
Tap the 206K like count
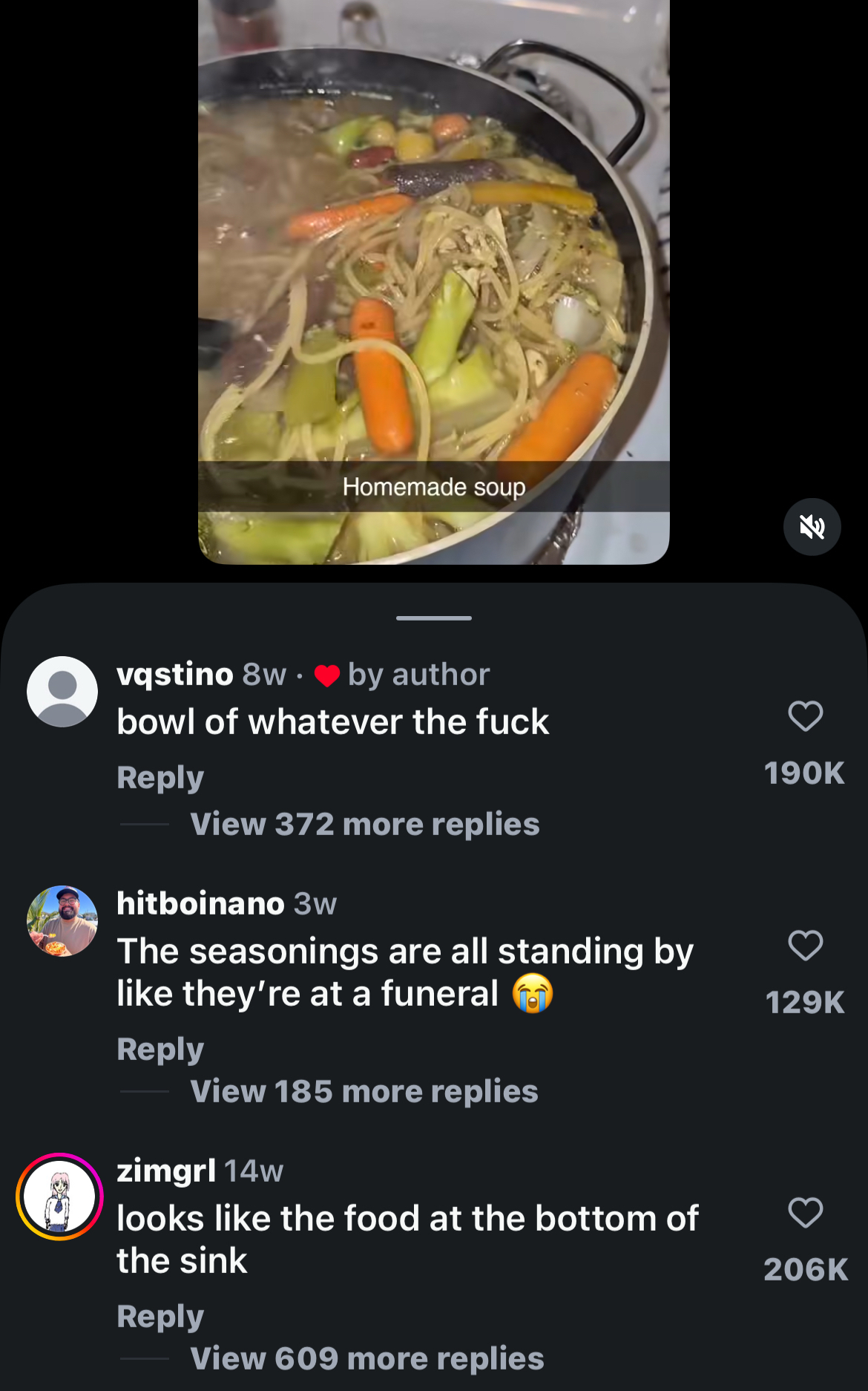tap(805, 1269)
